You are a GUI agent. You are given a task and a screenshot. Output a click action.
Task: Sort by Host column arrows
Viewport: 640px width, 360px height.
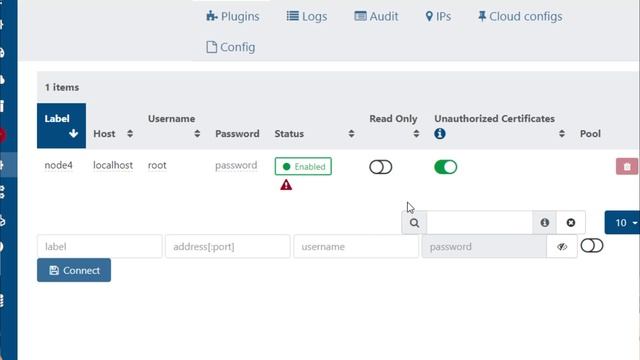[x=130, y=133]
